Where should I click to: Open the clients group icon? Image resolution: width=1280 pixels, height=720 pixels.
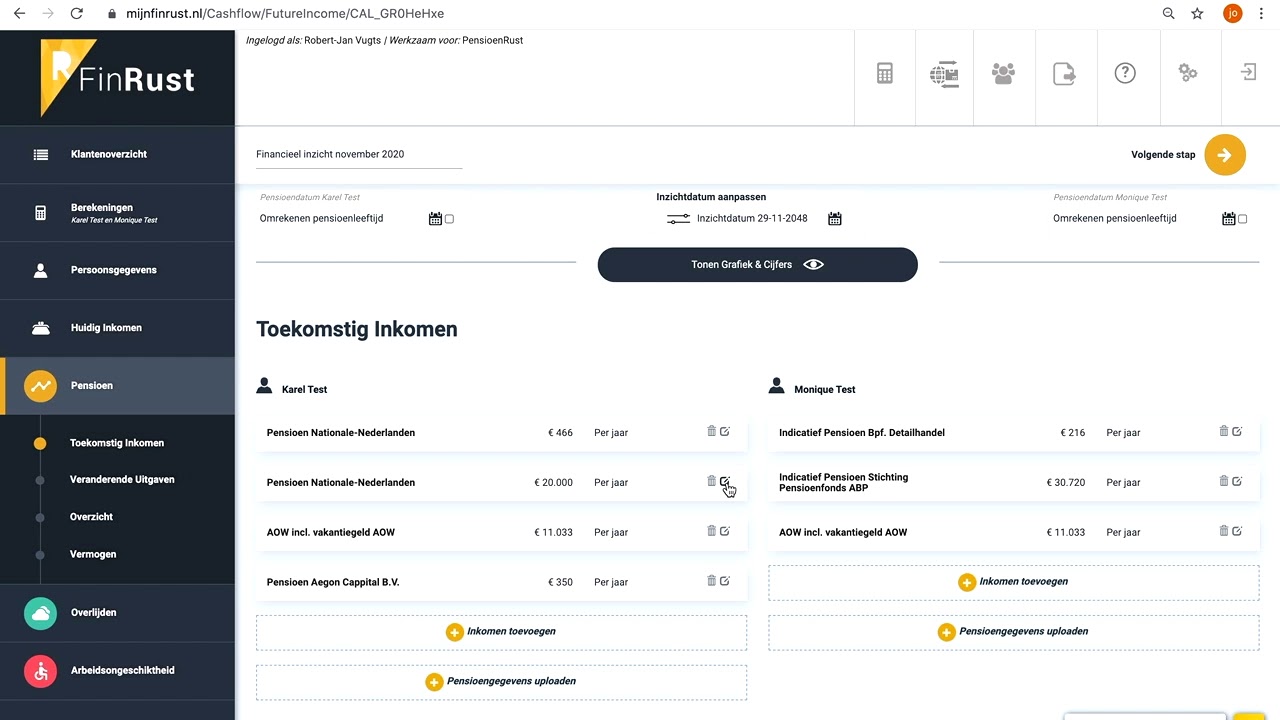pyautogui.click(x=1003, y=73)
